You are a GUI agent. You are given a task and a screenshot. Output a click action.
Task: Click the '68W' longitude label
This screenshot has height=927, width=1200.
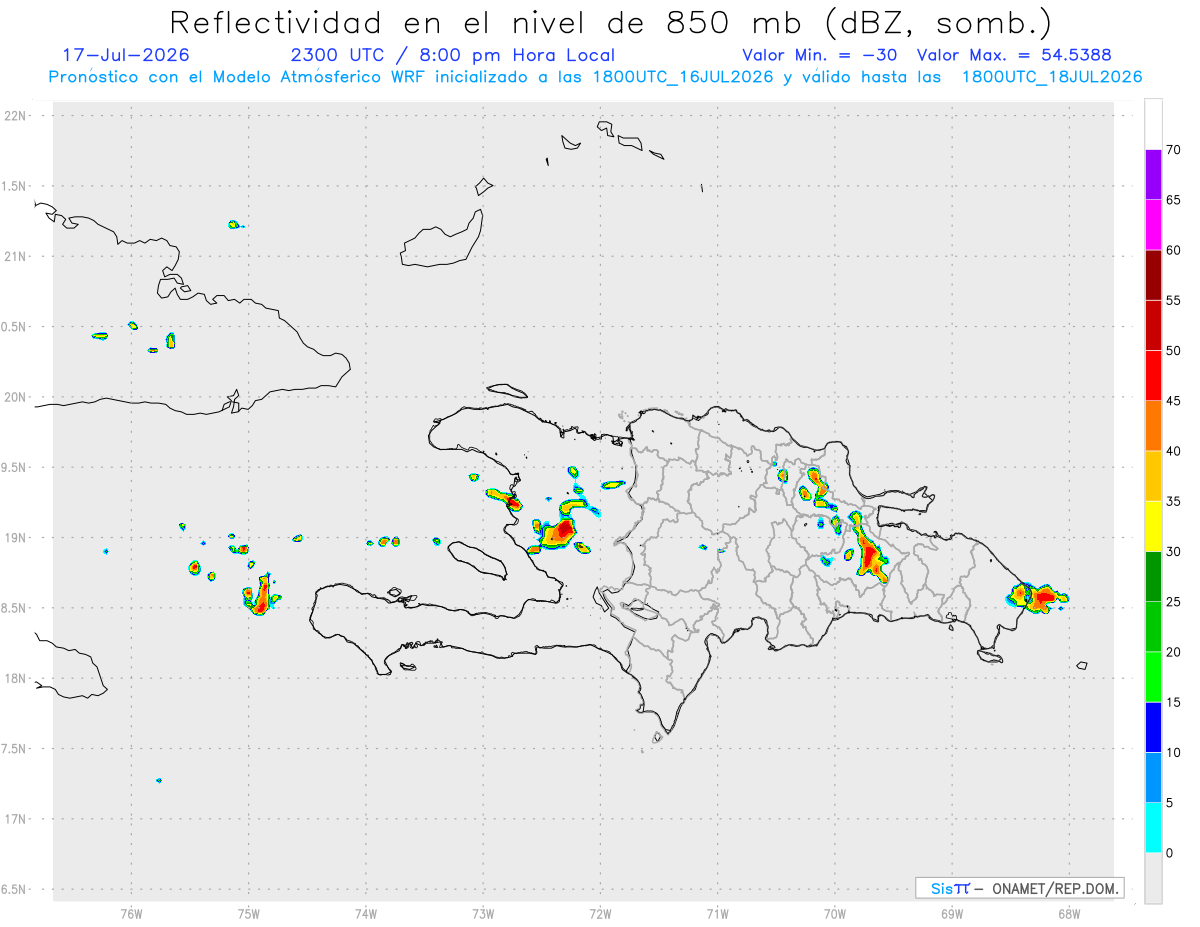tap(1069, 913)
